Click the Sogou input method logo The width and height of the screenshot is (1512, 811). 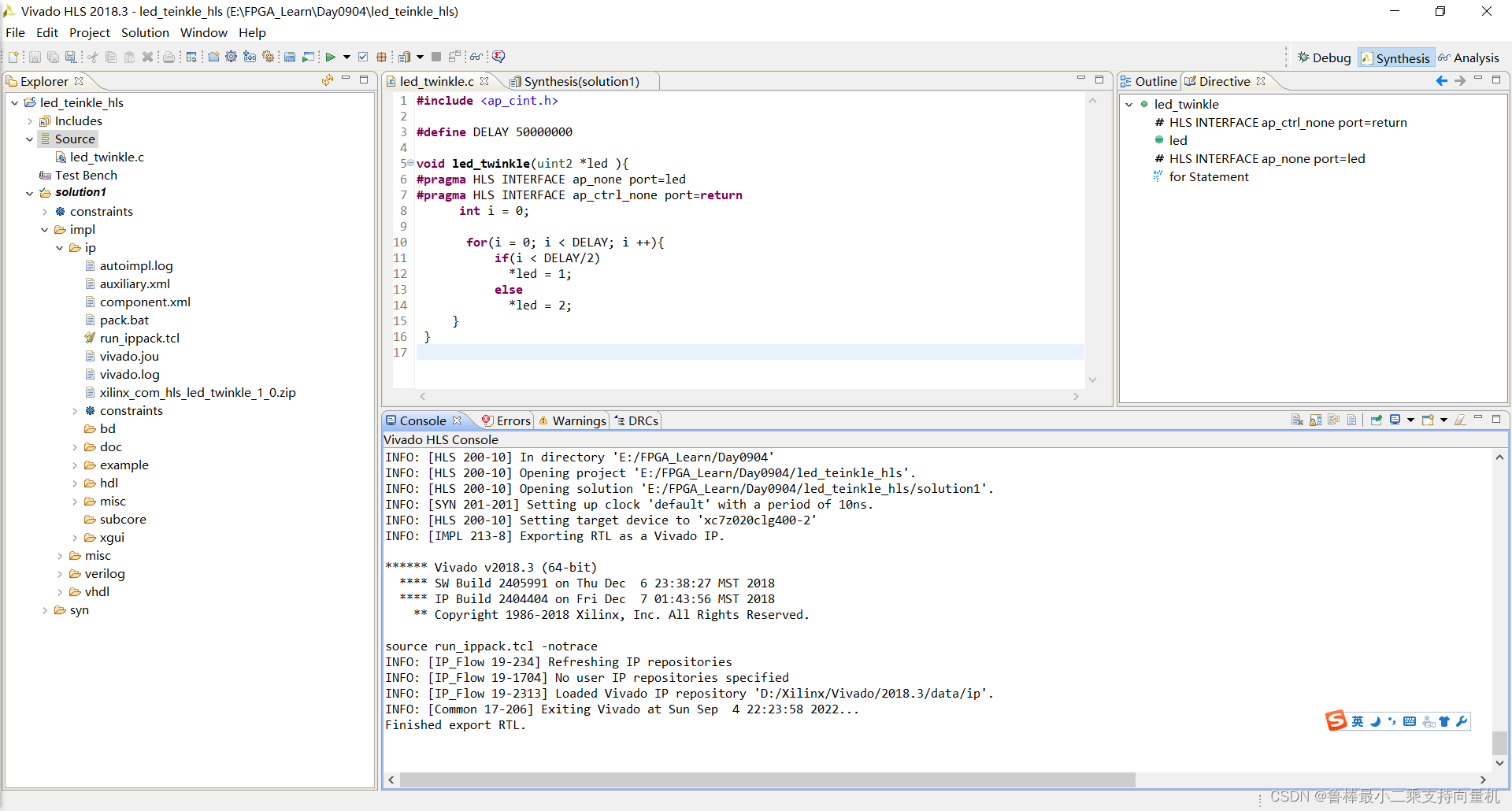click(1336, 720)
